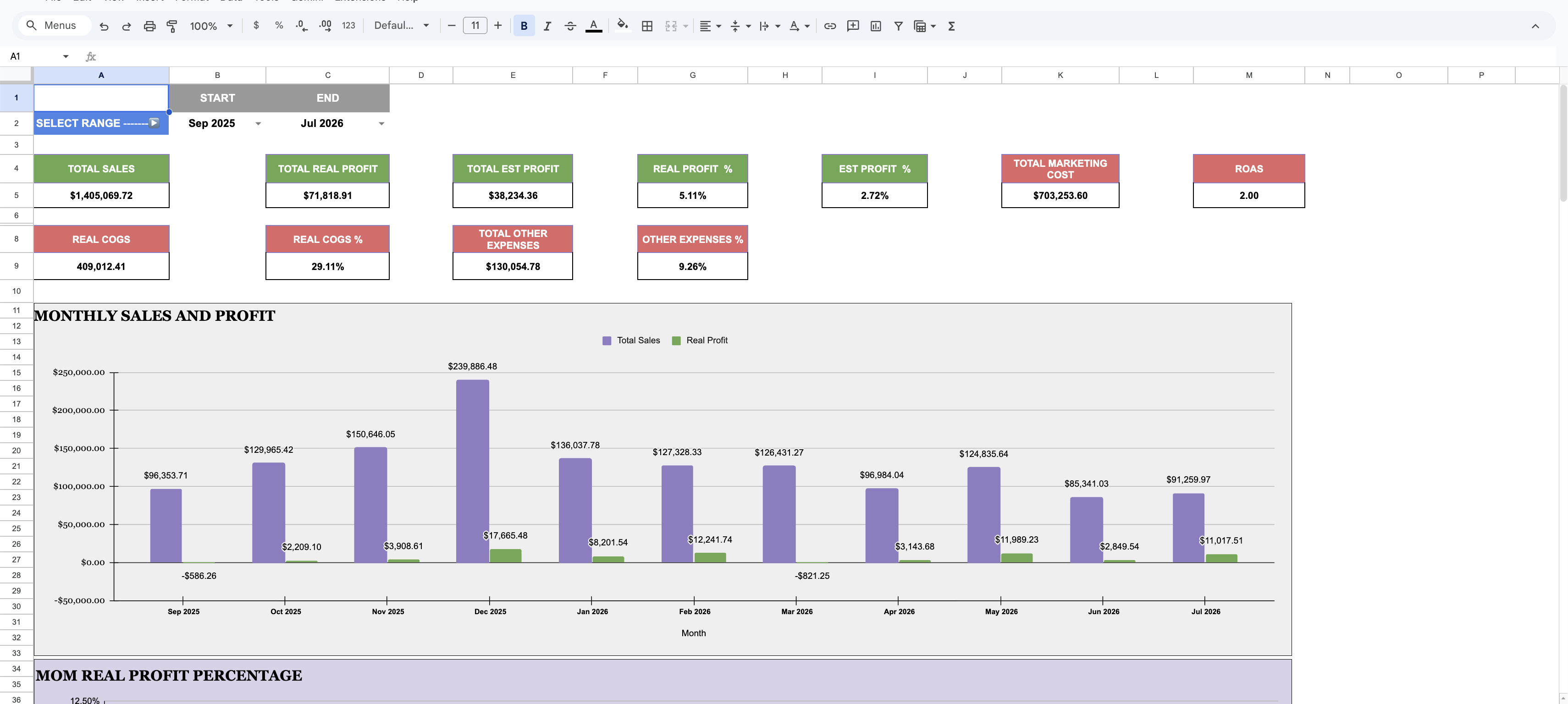
Task: Click the select-all corner box
Action: (16, 75)
